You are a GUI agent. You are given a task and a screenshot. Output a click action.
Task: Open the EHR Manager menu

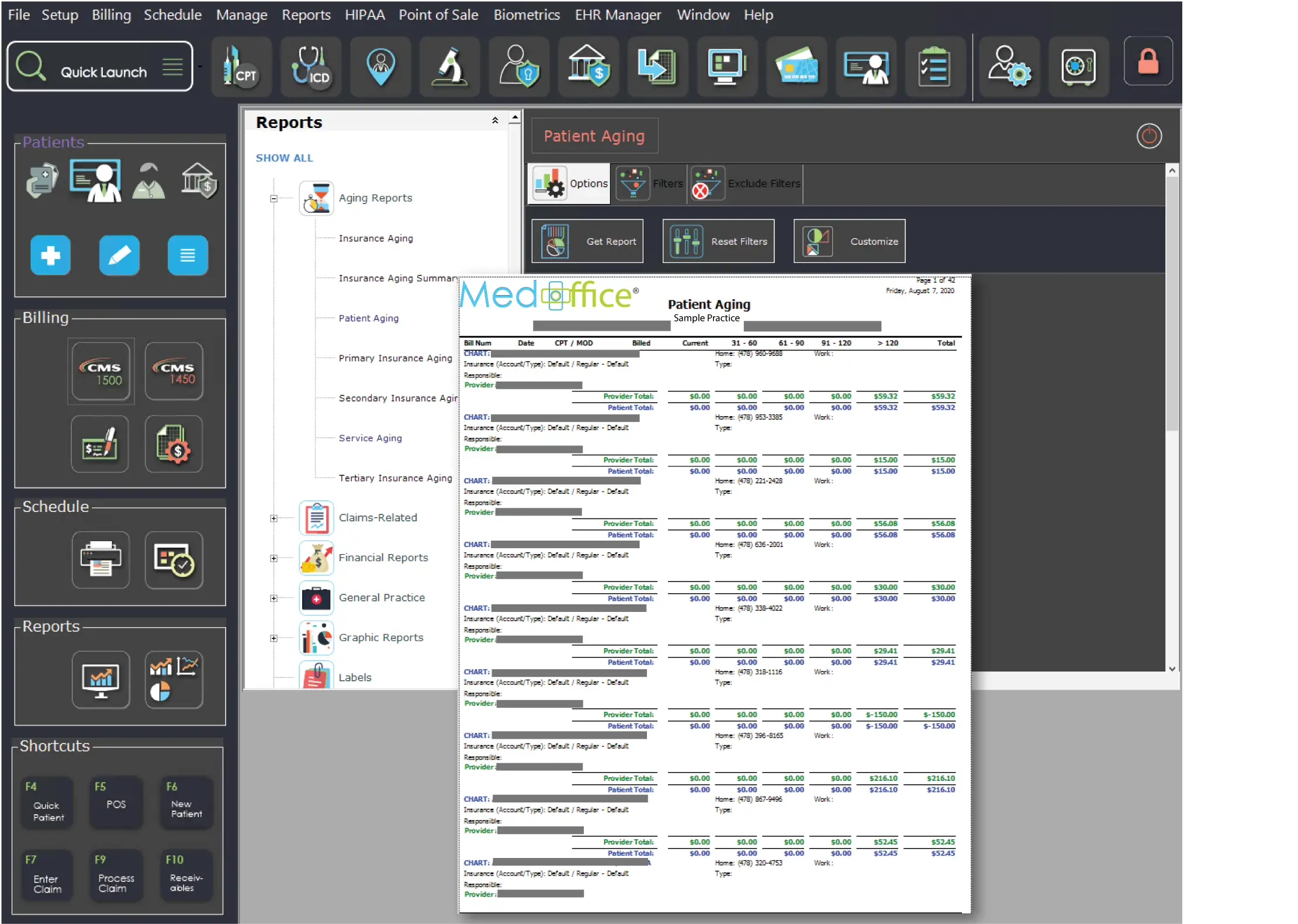(618, 15)
